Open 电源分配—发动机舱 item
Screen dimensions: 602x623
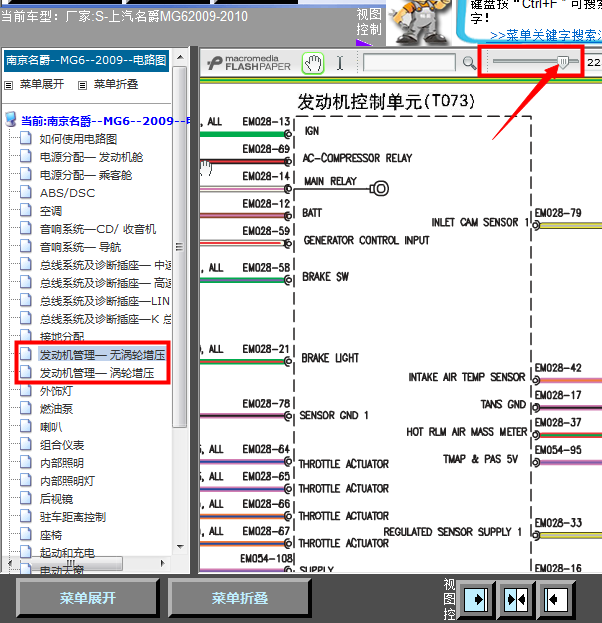click(x=91, y=157)
